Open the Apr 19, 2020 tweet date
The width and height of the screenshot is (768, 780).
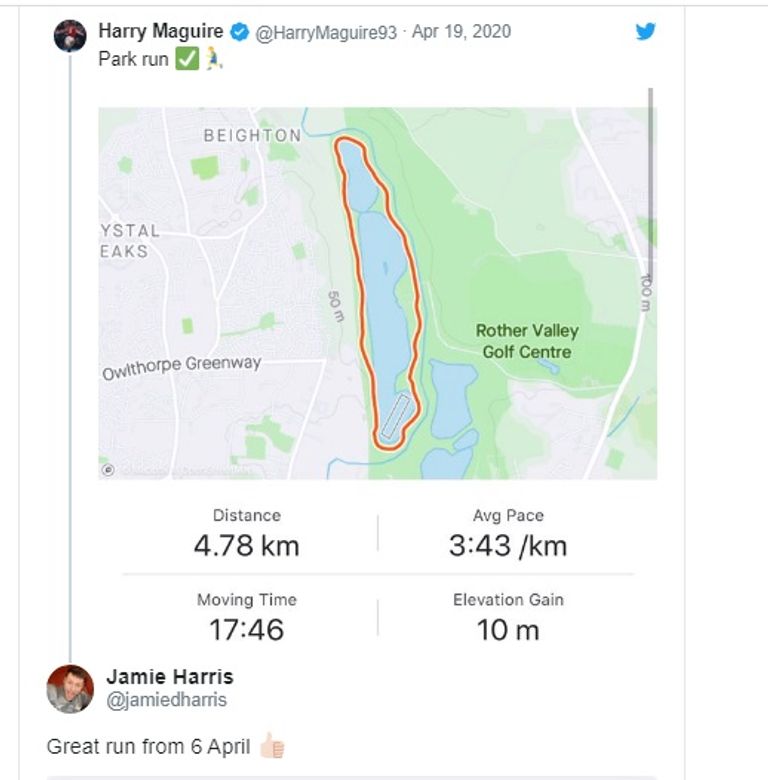point(461,32)
